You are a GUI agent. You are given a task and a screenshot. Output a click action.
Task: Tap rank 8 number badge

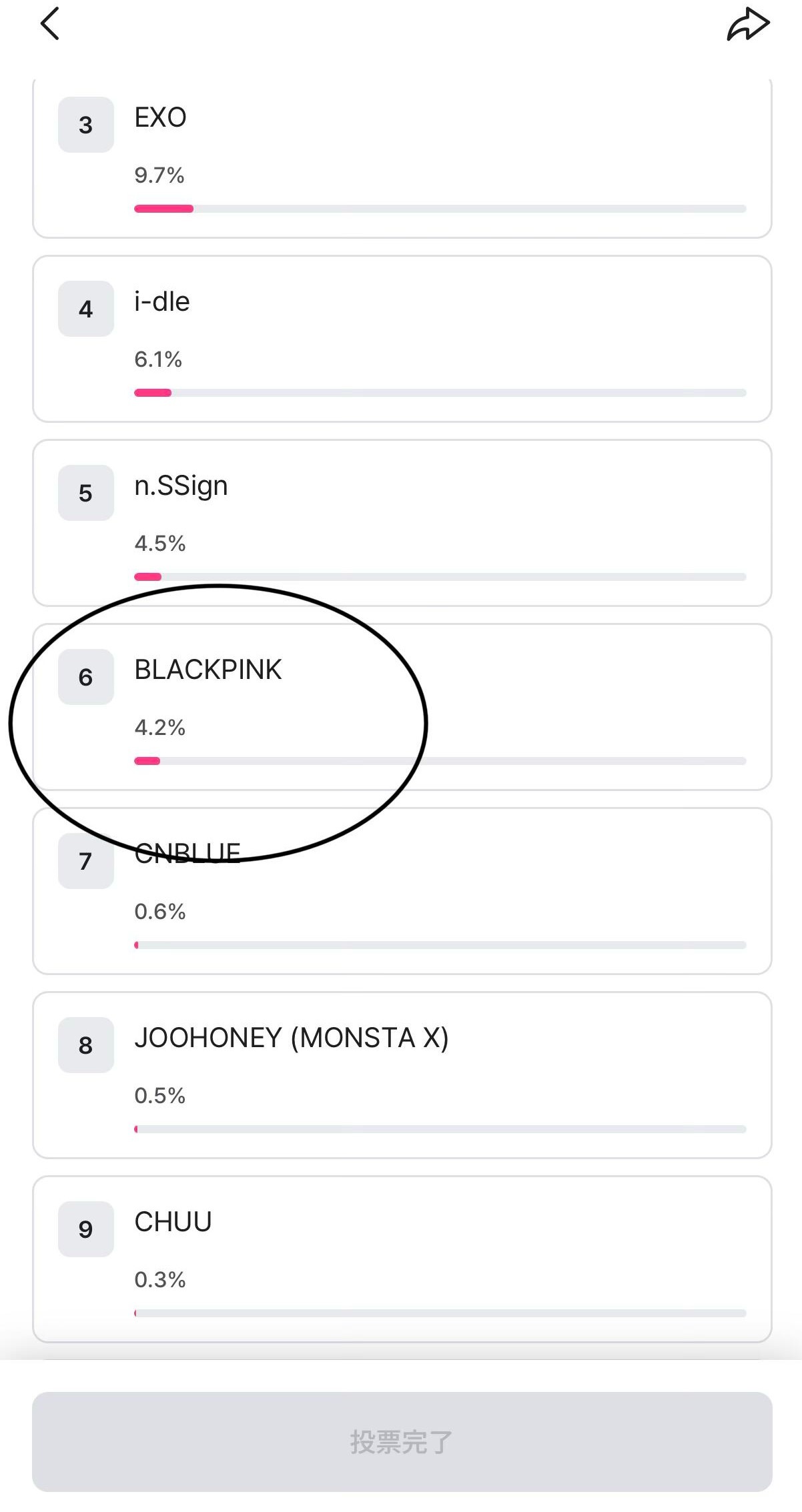[x=85, y=1045]
